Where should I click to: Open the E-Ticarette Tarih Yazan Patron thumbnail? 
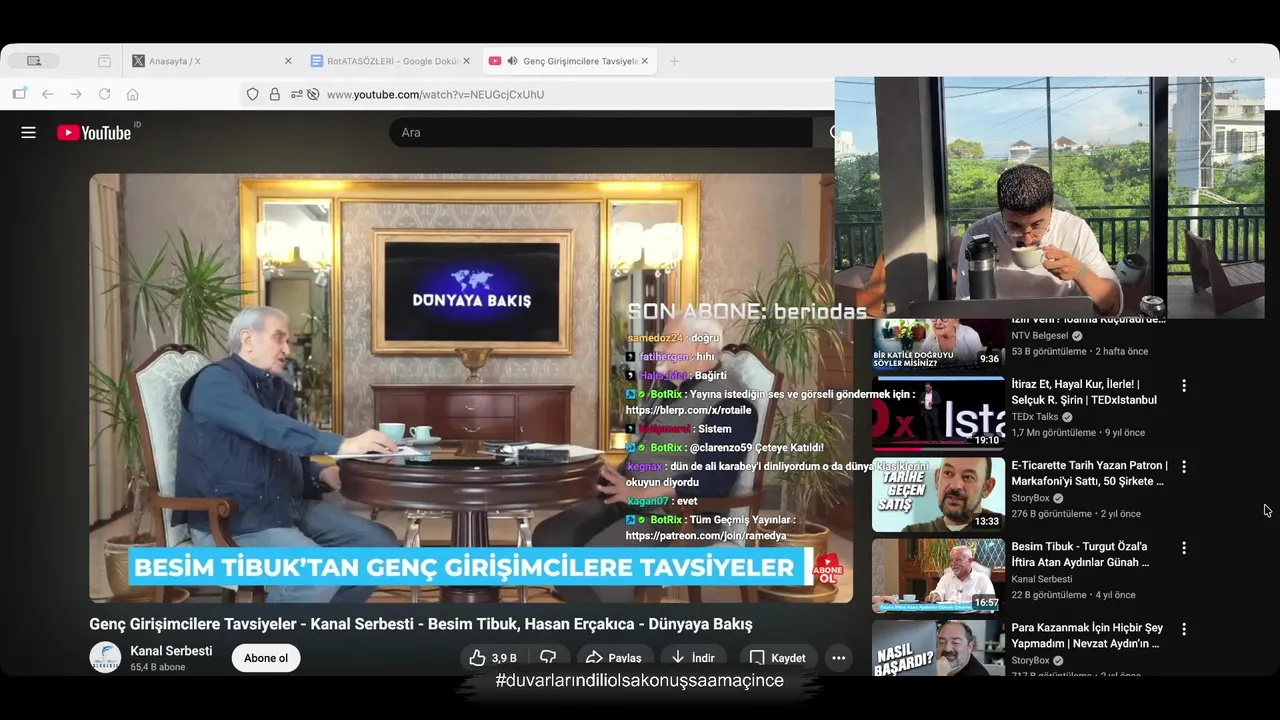point(938,494)
